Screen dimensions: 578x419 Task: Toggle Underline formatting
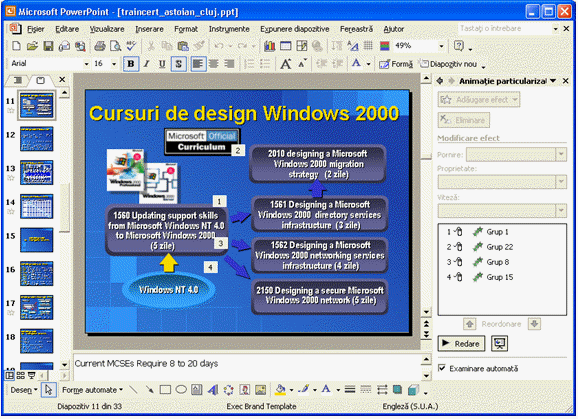tap(162, 64)
